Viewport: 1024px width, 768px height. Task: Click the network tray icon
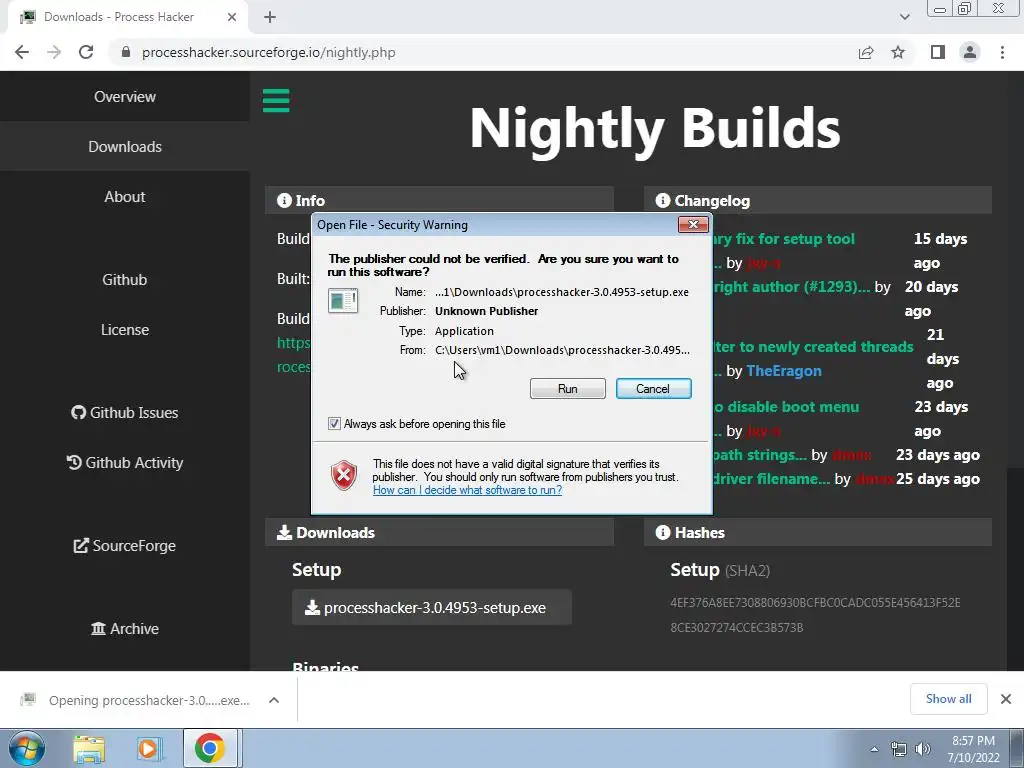coord(899,749)
